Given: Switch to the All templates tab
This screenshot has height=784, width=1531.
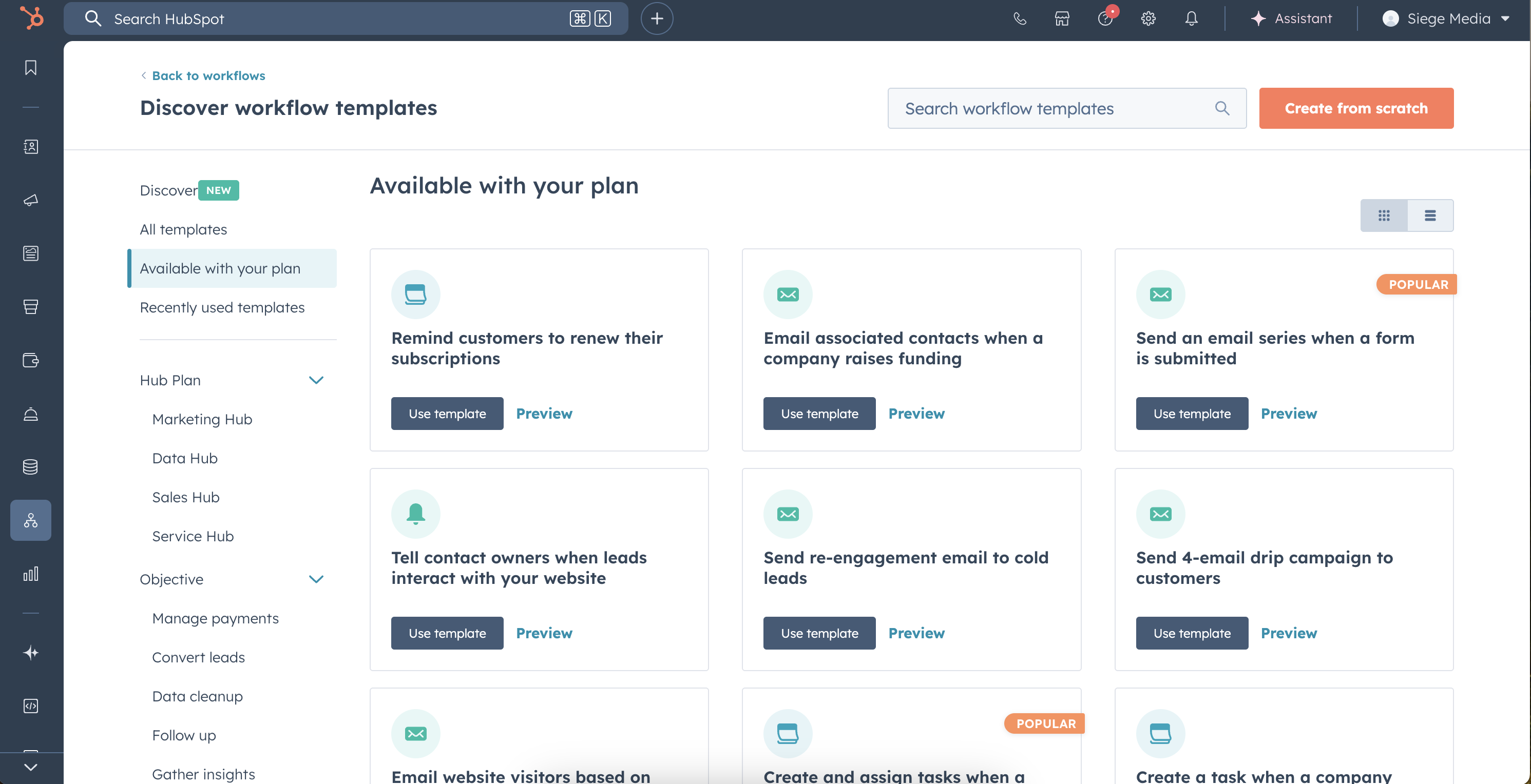Looking at the screenshot, I should (x=183, y=229).
